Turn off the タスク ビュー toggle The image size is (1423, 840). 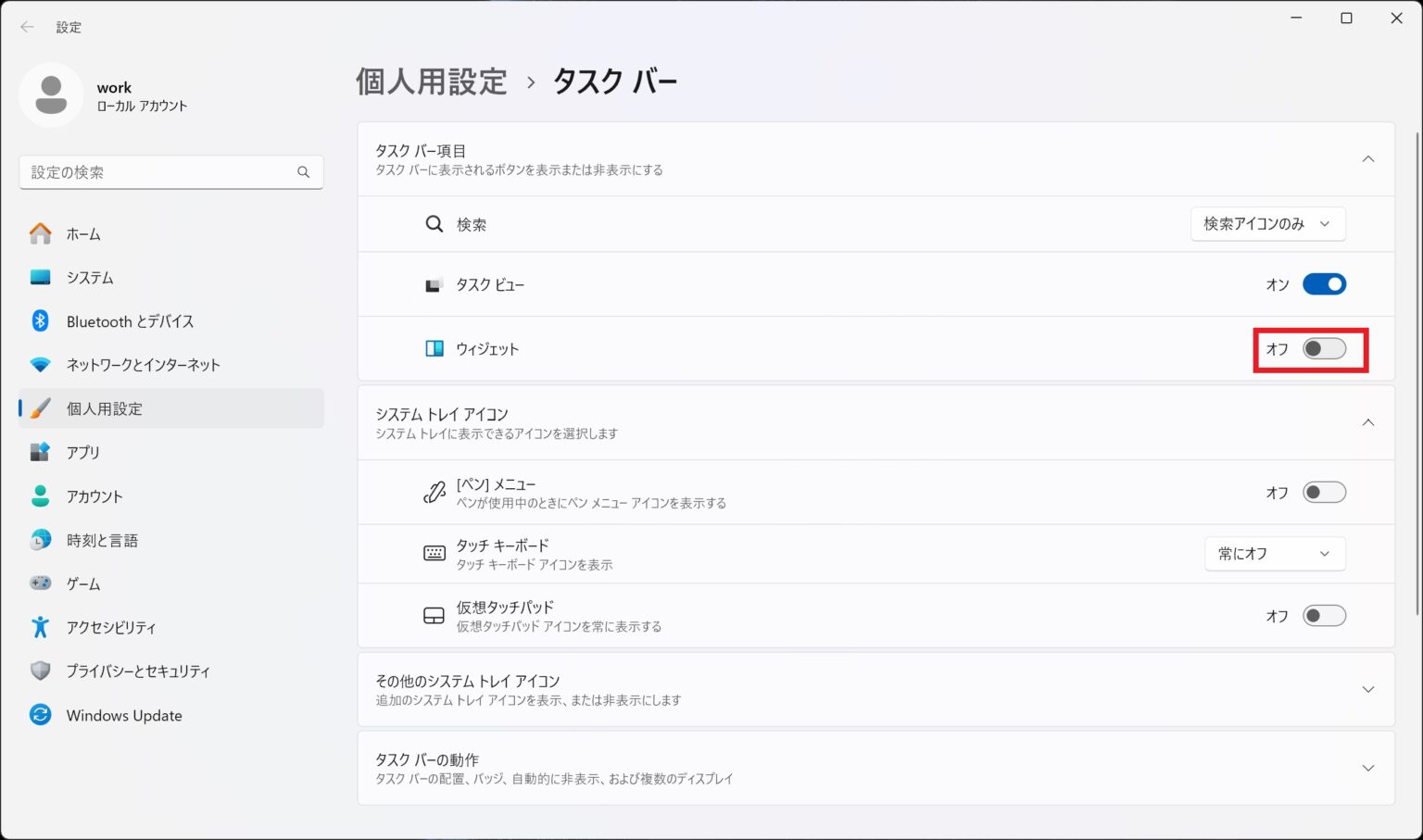pyautogui.click(x=1324, y=284)
